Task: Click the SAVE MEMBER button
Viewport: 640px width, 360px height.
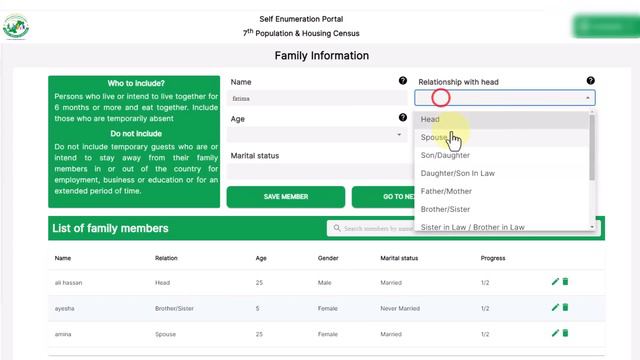Action: coord(286,197)
